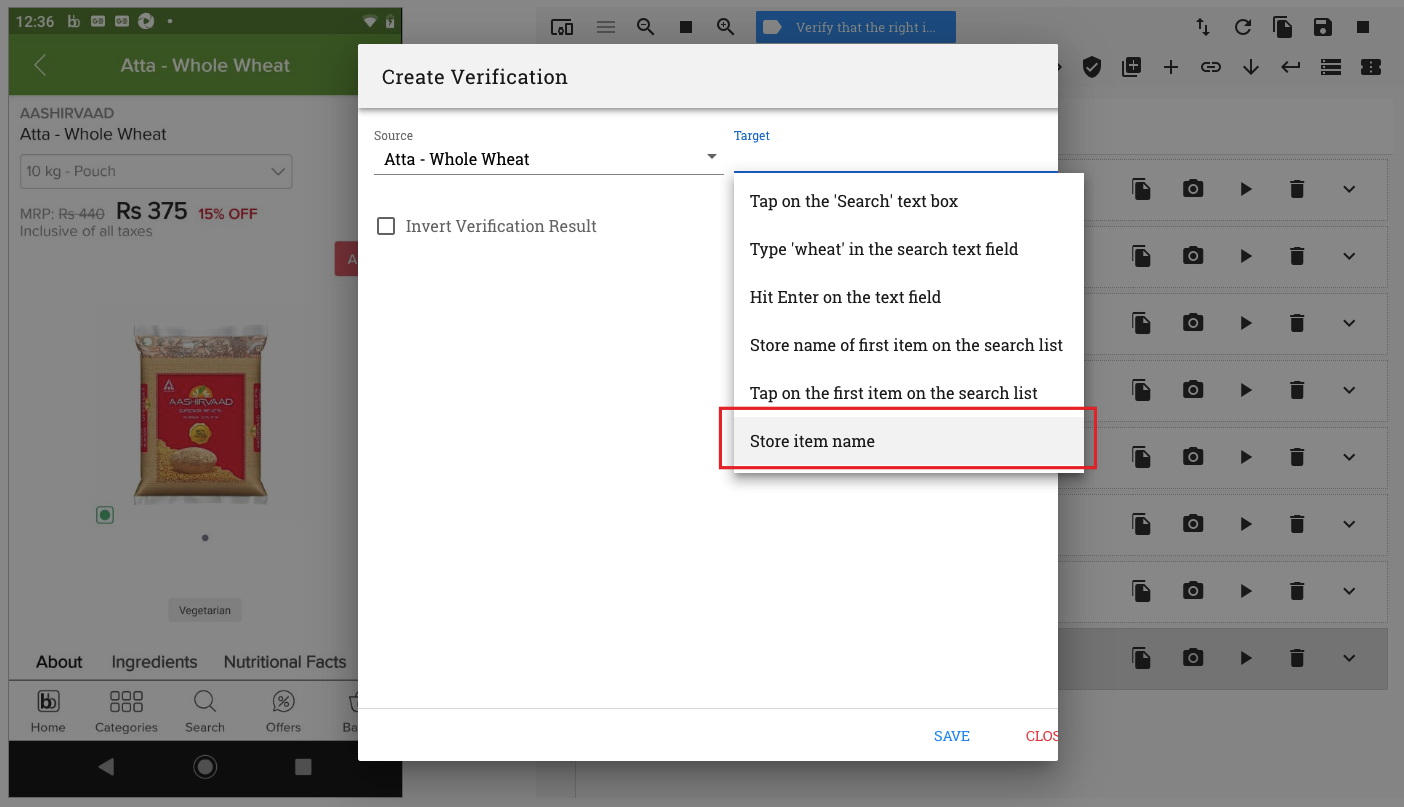Viewport: 1404px width, 807px height.
Task: Play the highlighted last step row
Action: coord(1246,658)
